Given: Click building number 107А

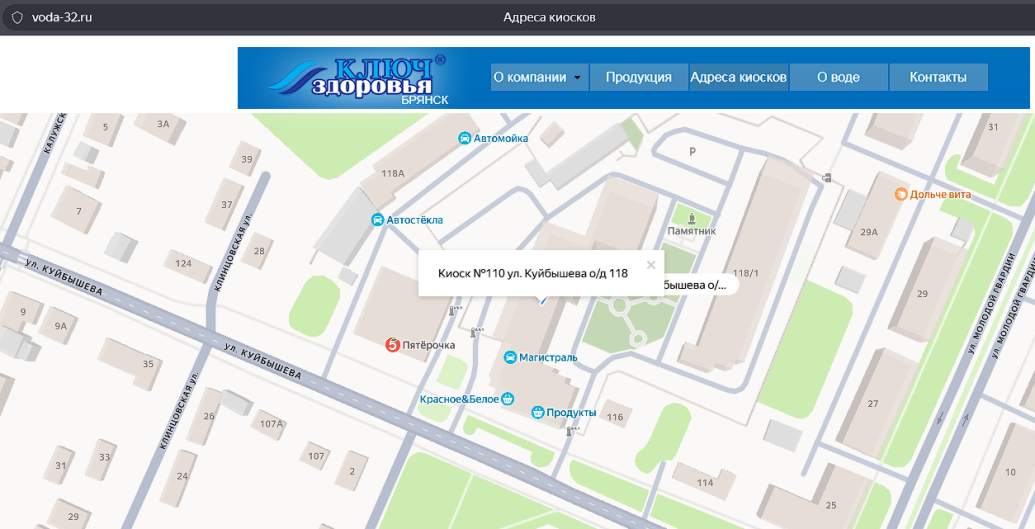Looking at the screenshot, I should pos(271,423).
